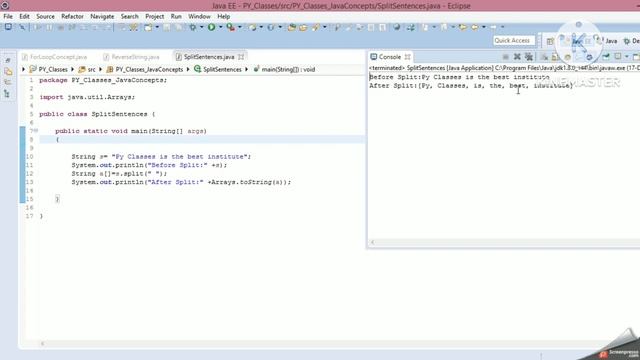
Task: Click the Console view icon on its tab
Action: (373, 57)
